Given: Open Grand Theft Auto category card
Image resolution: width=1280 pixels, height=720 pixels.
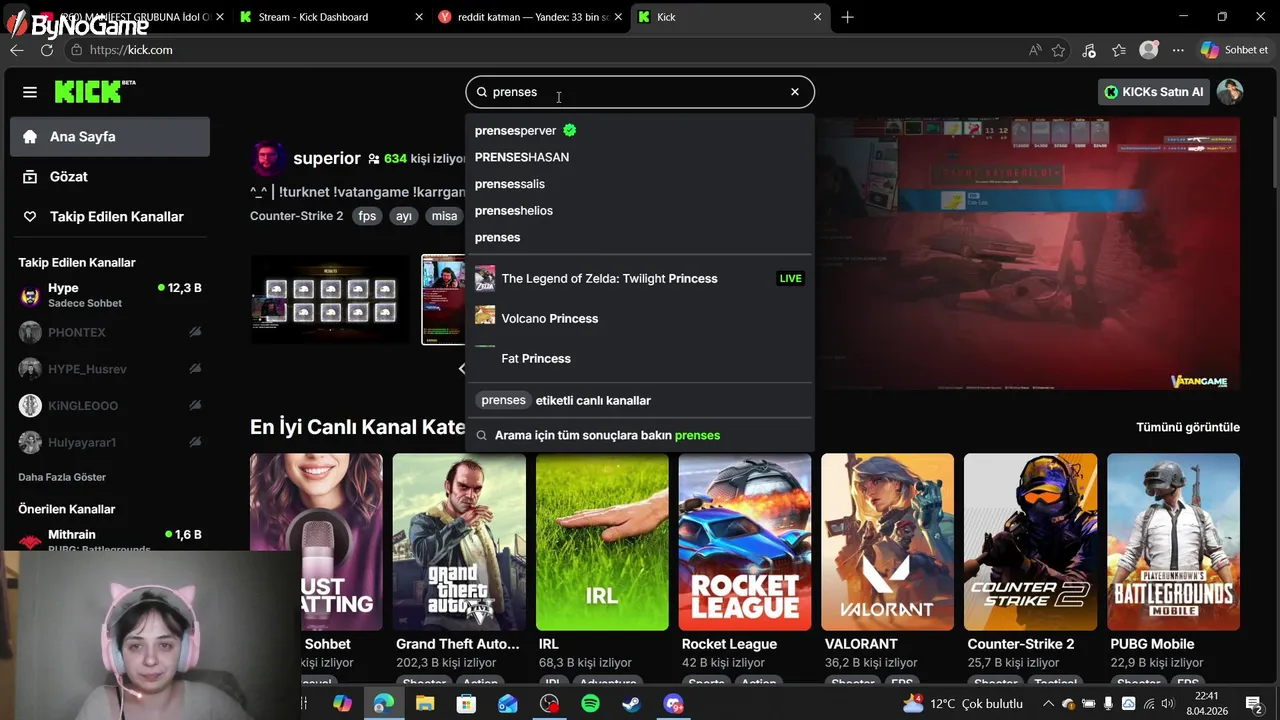Looking at the screenshot, I should click(459, 542).
